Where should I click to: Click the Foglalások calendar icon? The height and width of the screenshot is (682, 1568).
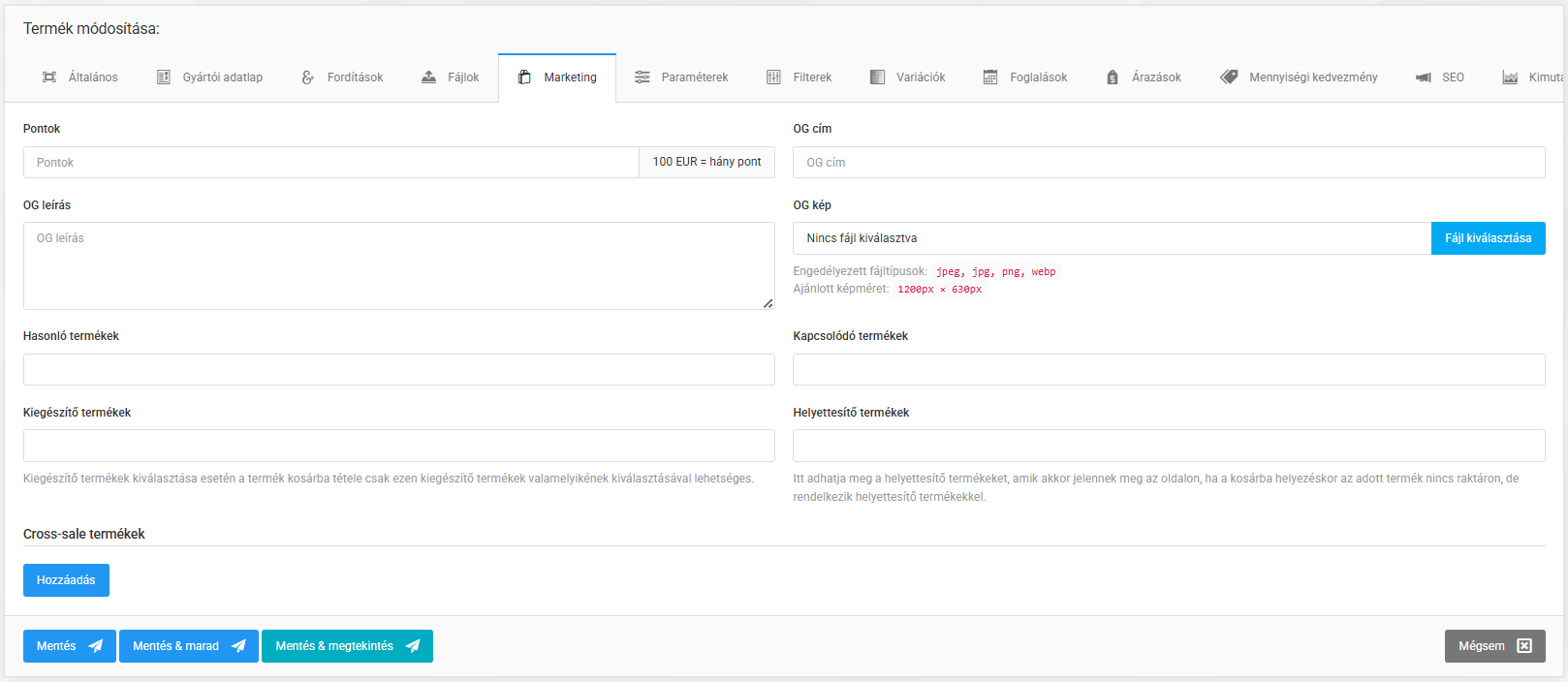(990, 77)
